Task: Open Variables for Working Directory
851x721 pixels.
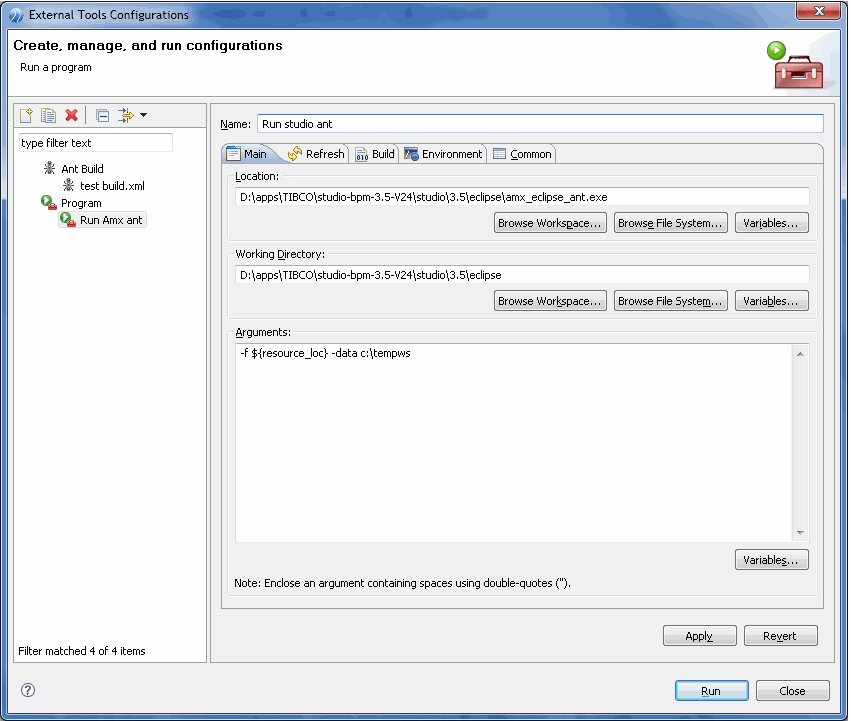Action: 771,301
